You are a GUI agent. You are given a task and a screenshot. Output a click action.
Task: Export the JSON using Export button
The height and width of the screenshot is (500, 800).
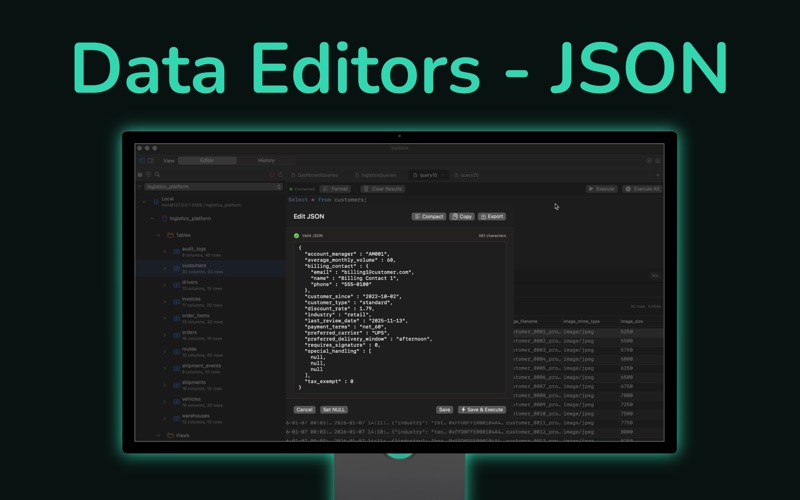[492, 216]
